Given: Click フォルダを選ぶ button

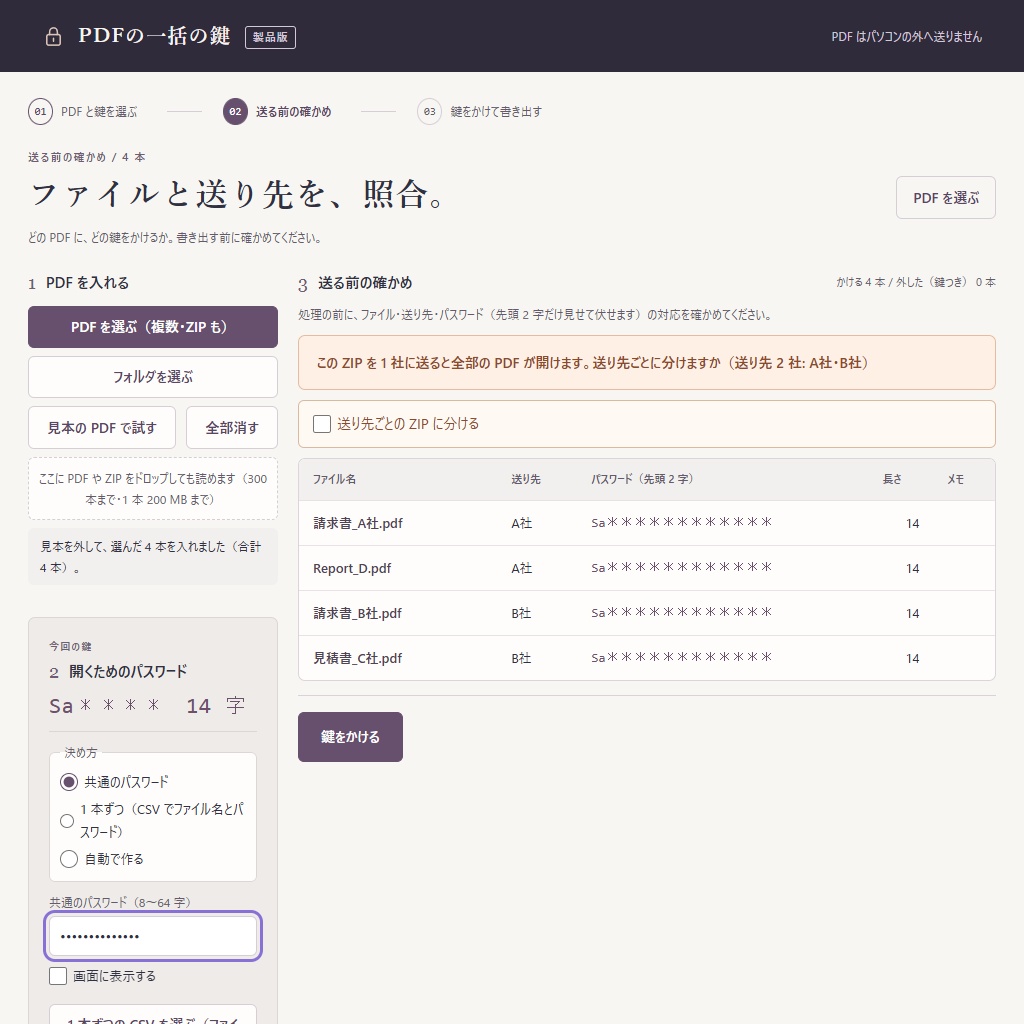Looking at the screenshot, I should [x=153, y=377].
